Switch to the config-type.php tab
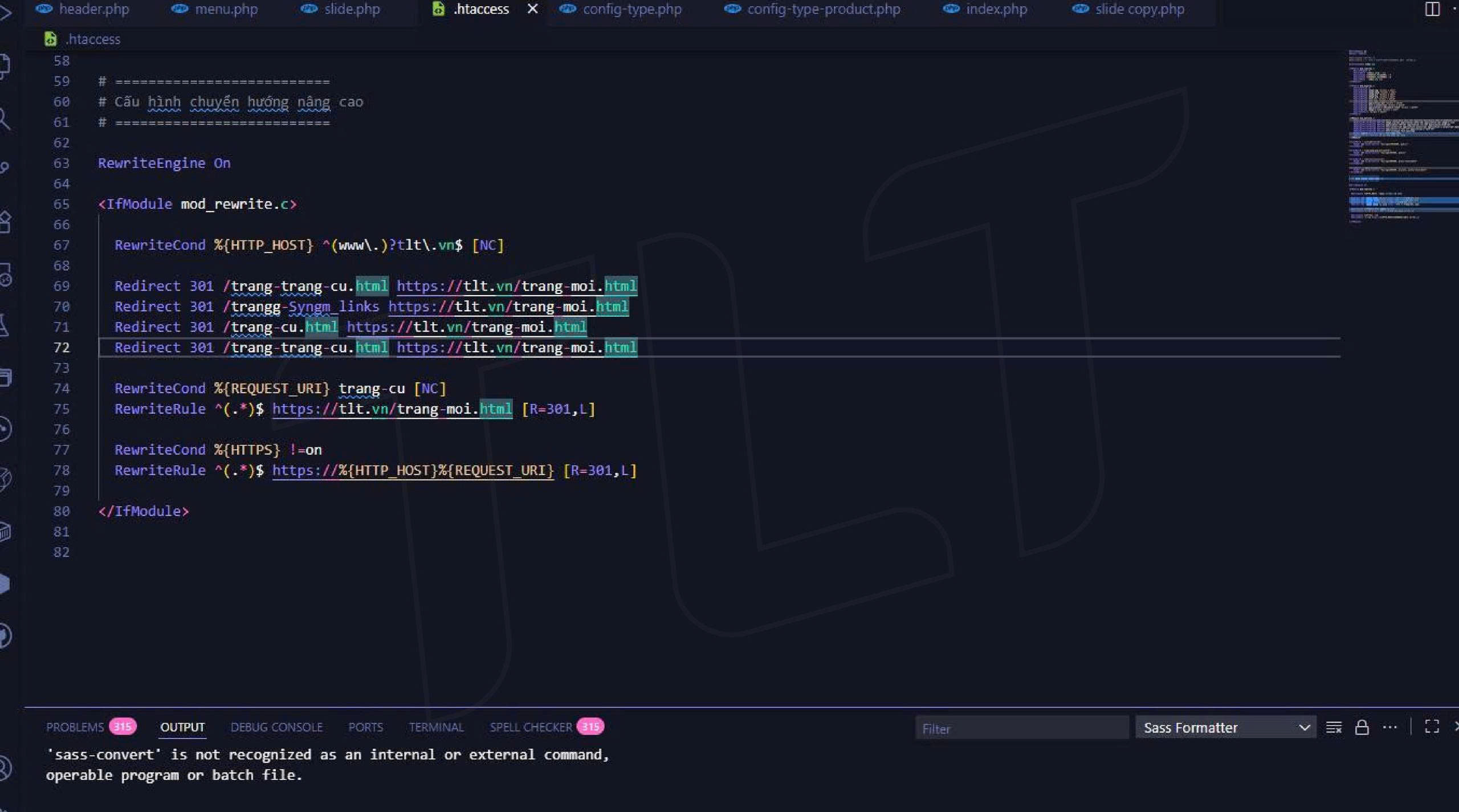This screenshot has height=812, width=1459. [x=631, y=9]
